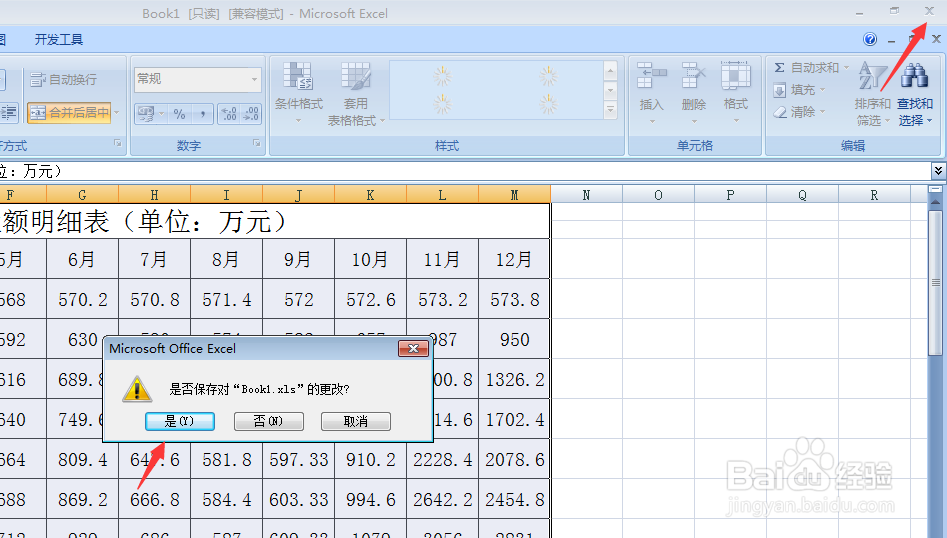This screenshot has width=947, height=538.
Task: Select column R header
Action: 874,195
